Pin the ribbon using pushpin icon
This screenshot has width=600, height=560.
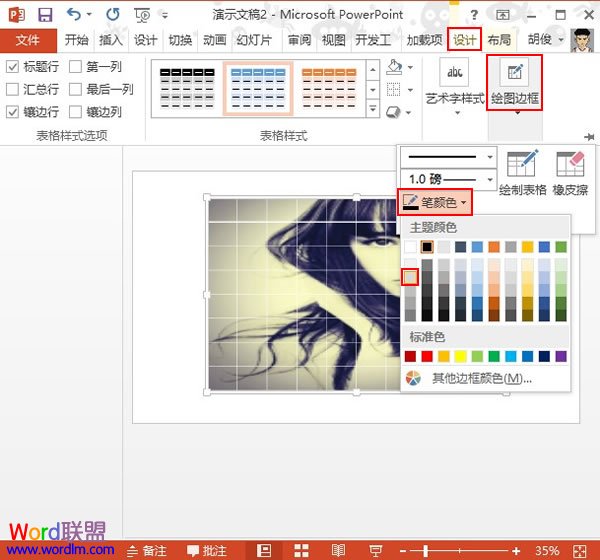click(x=589, y=136)
